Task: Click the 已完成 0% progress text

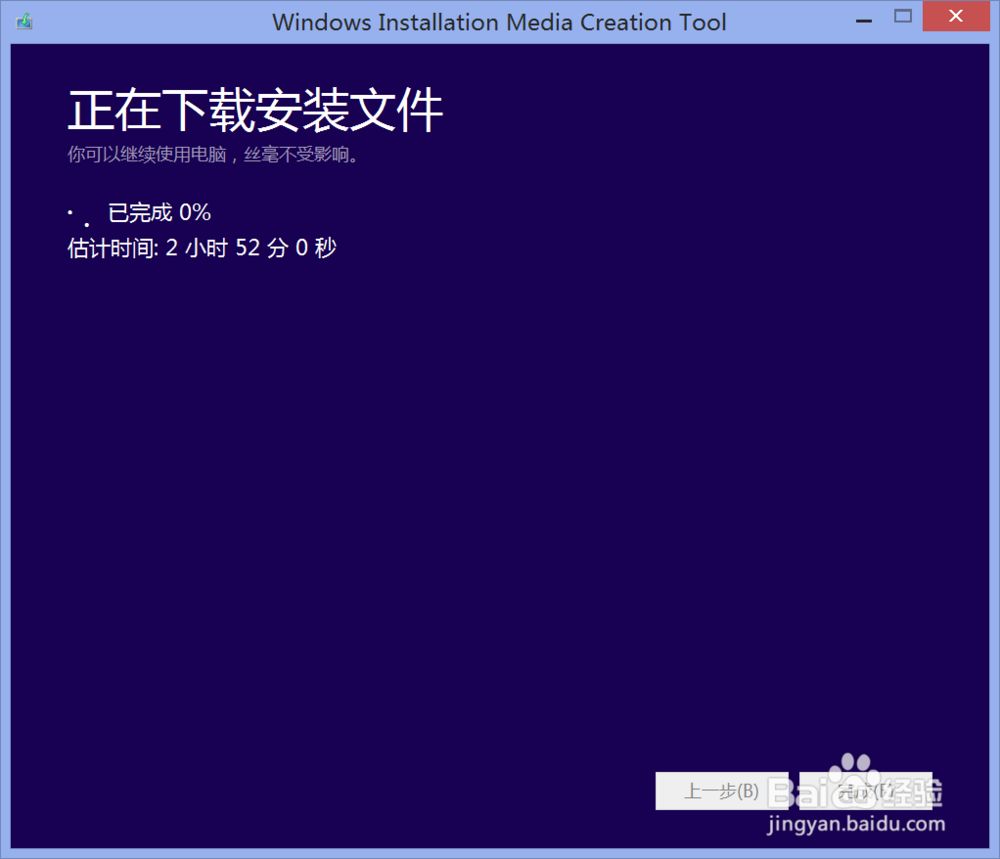Action: (x=159, y=212)
